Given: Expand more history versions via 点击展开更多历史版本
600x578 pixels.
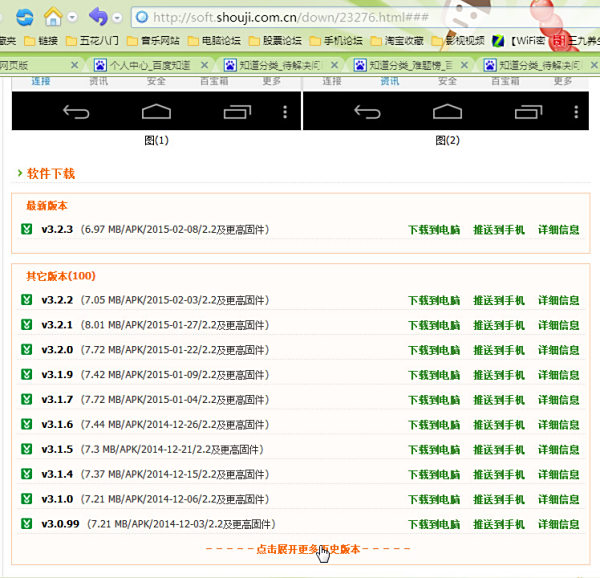Looking at the screenshot, I should pyautogui.click(x=308, y=549).
